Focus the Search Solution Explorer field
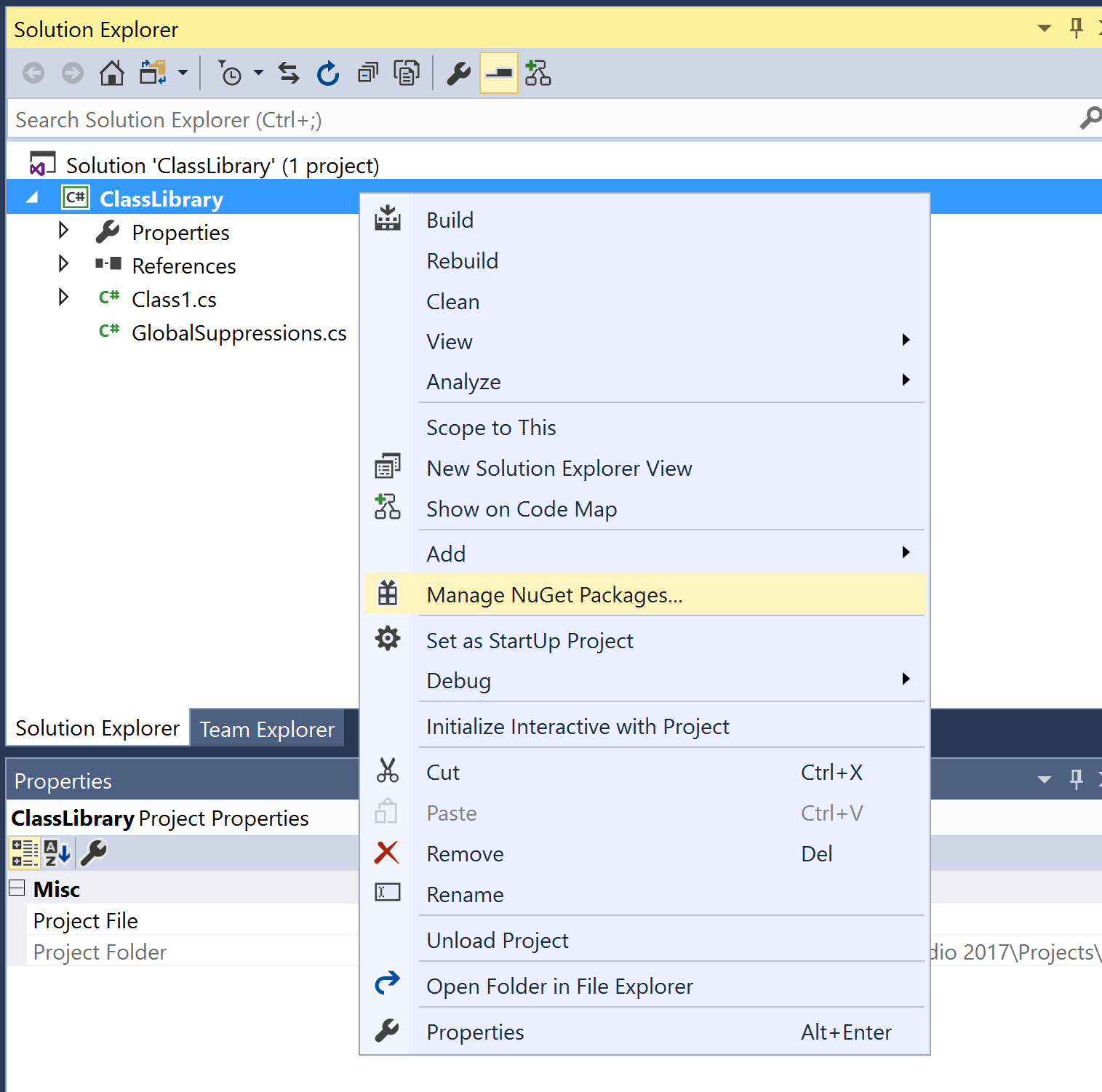This screenshot has height=1092, width=1102. pos(542,119)
